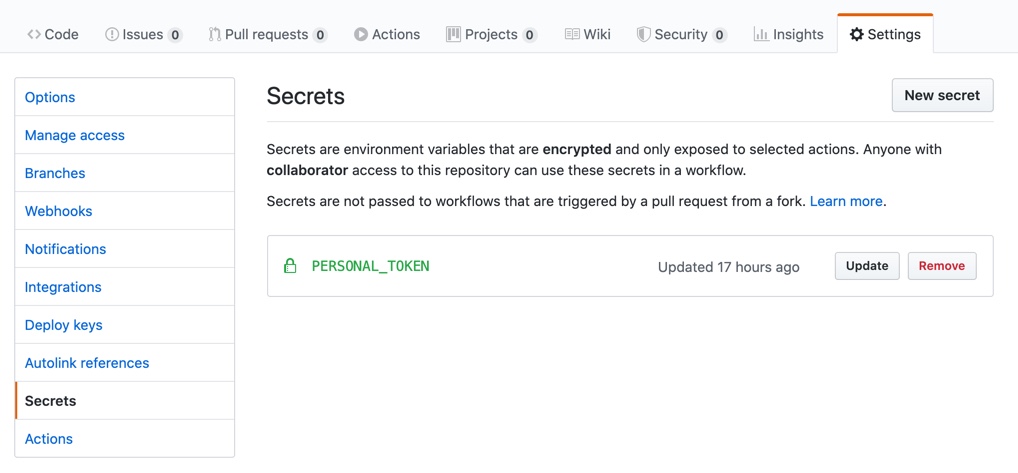Select Deploy keys in the sidebar

coord(64,325)
